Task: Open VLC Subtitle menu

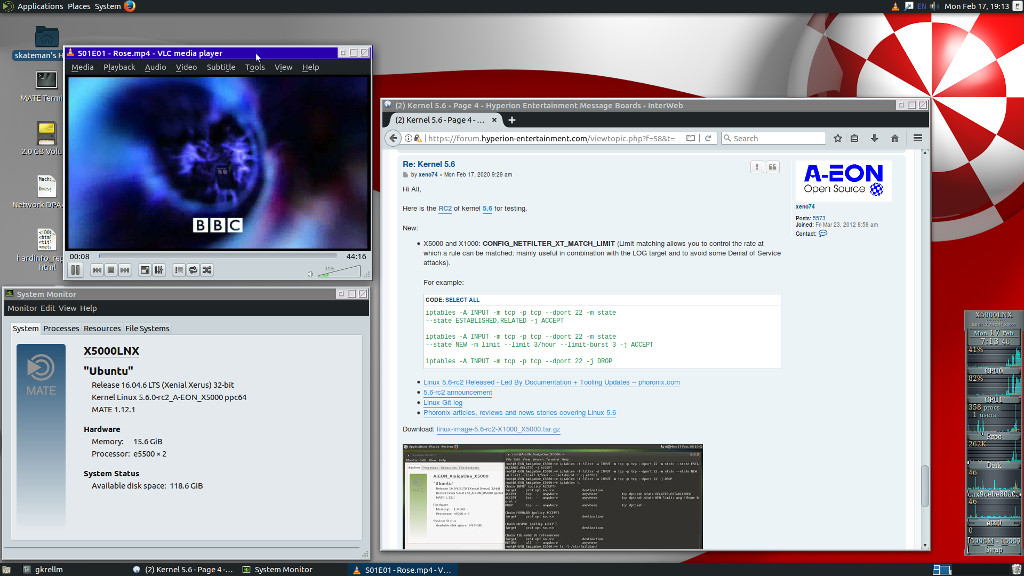Action: pos(221,67)
